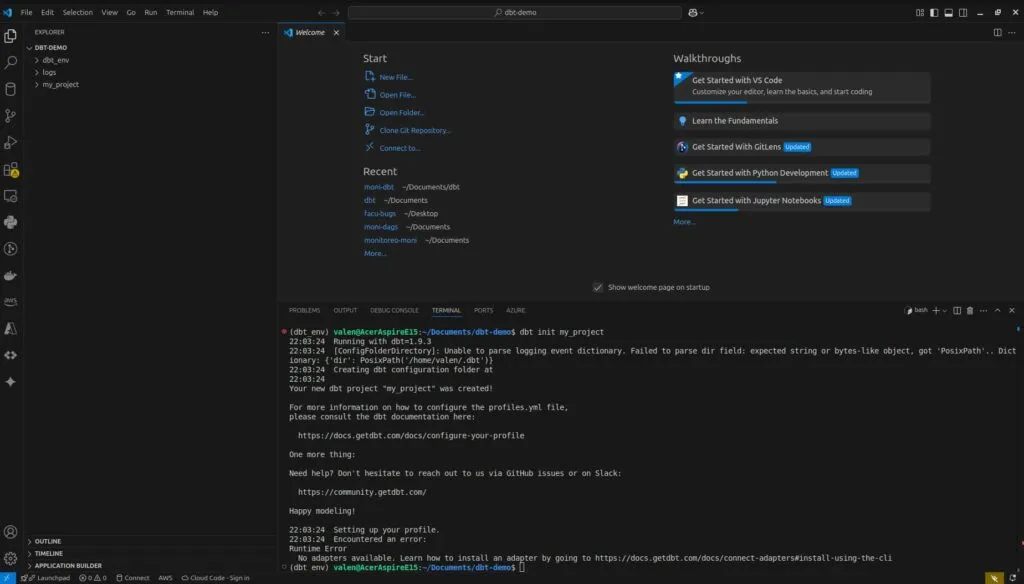The image size is (1024, 584).
Task: Click the Customize Layout icon
Action: [x=920, y=12]
